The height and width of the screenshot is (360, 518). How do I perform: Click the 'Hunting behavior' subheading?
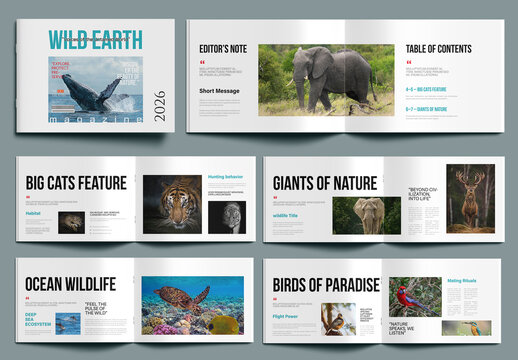click(x=226, y=177)
